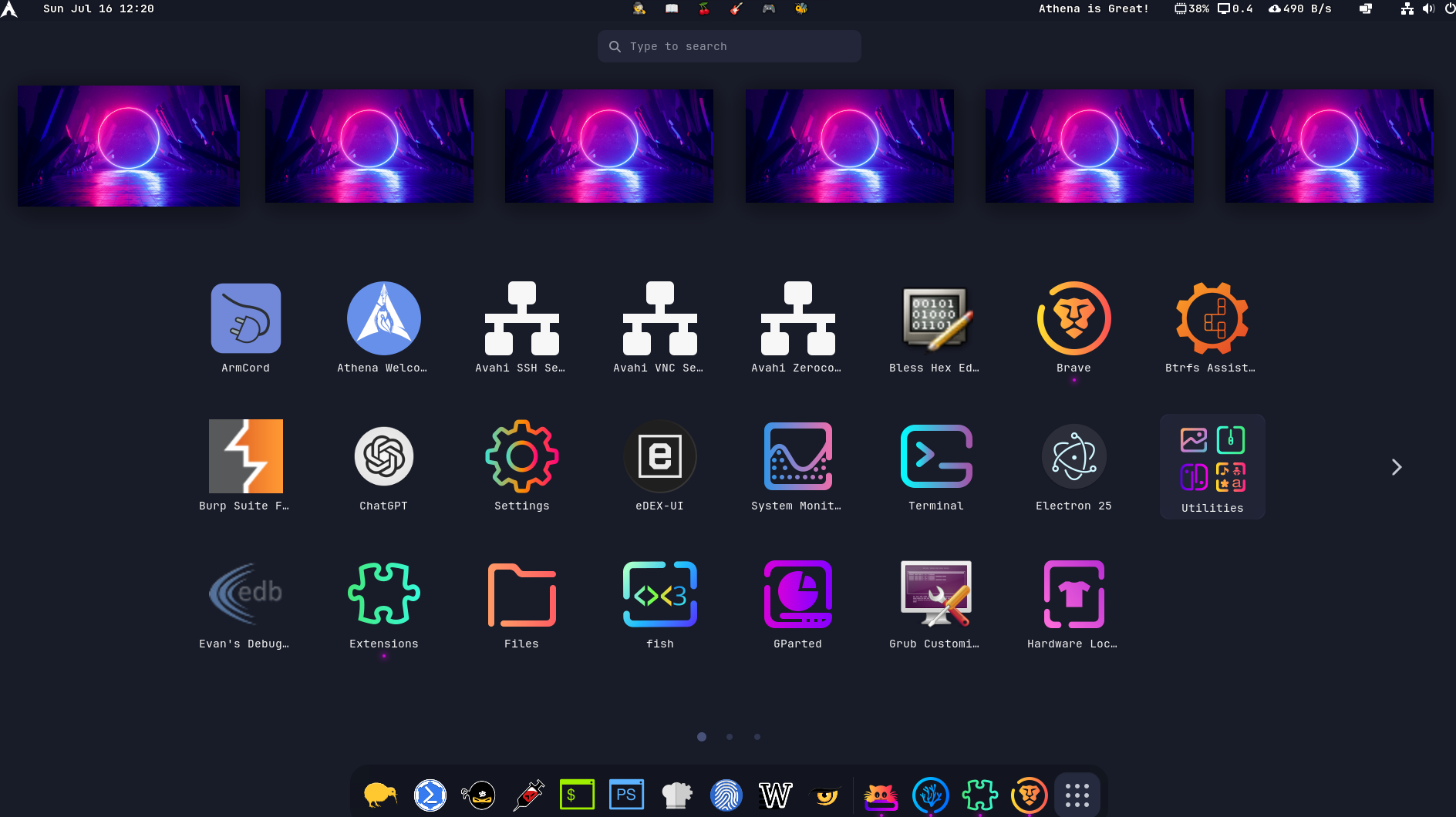Launch CyberChef from the dock
Image resolution: width=1456 pixels, height=817 pixels.
tap(677, 795)
